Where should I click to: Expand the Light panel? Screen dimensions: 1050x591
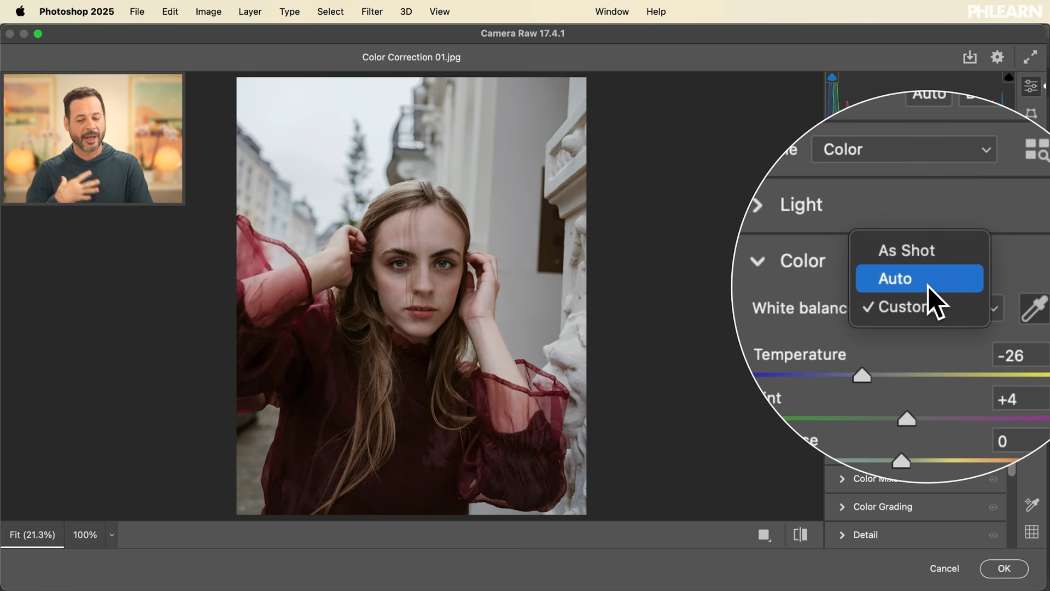tap(757, 205)
